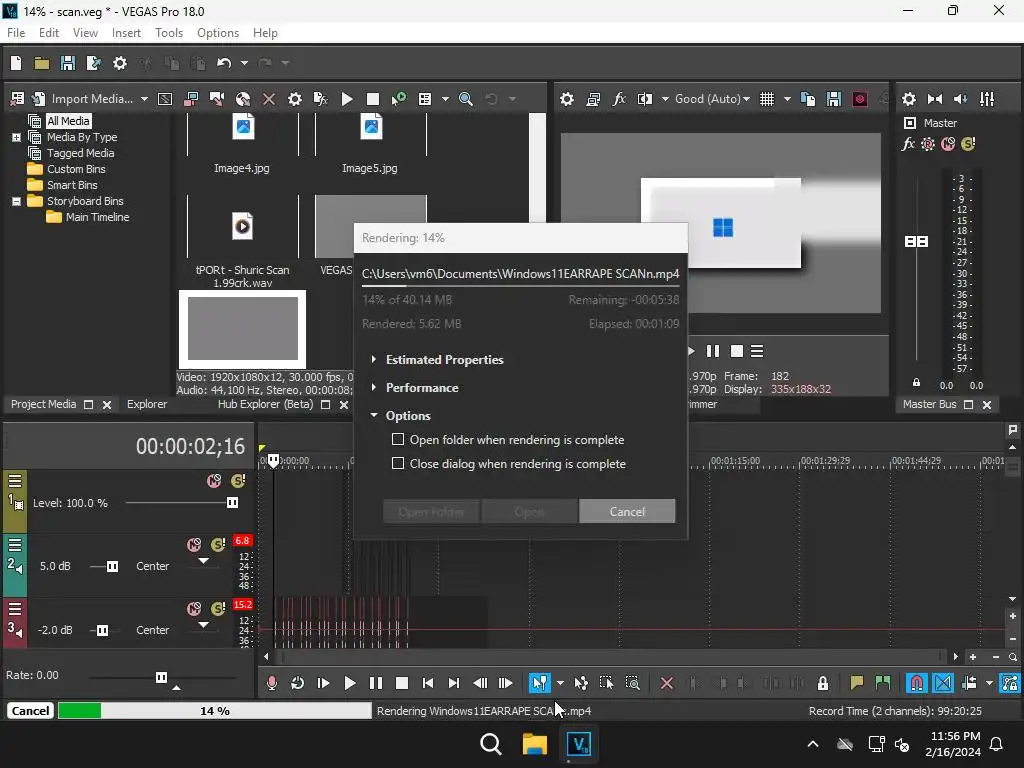1024x768 pixels.
Task: Open the Project Media views dropdown
Action: [x=445, y=99]
